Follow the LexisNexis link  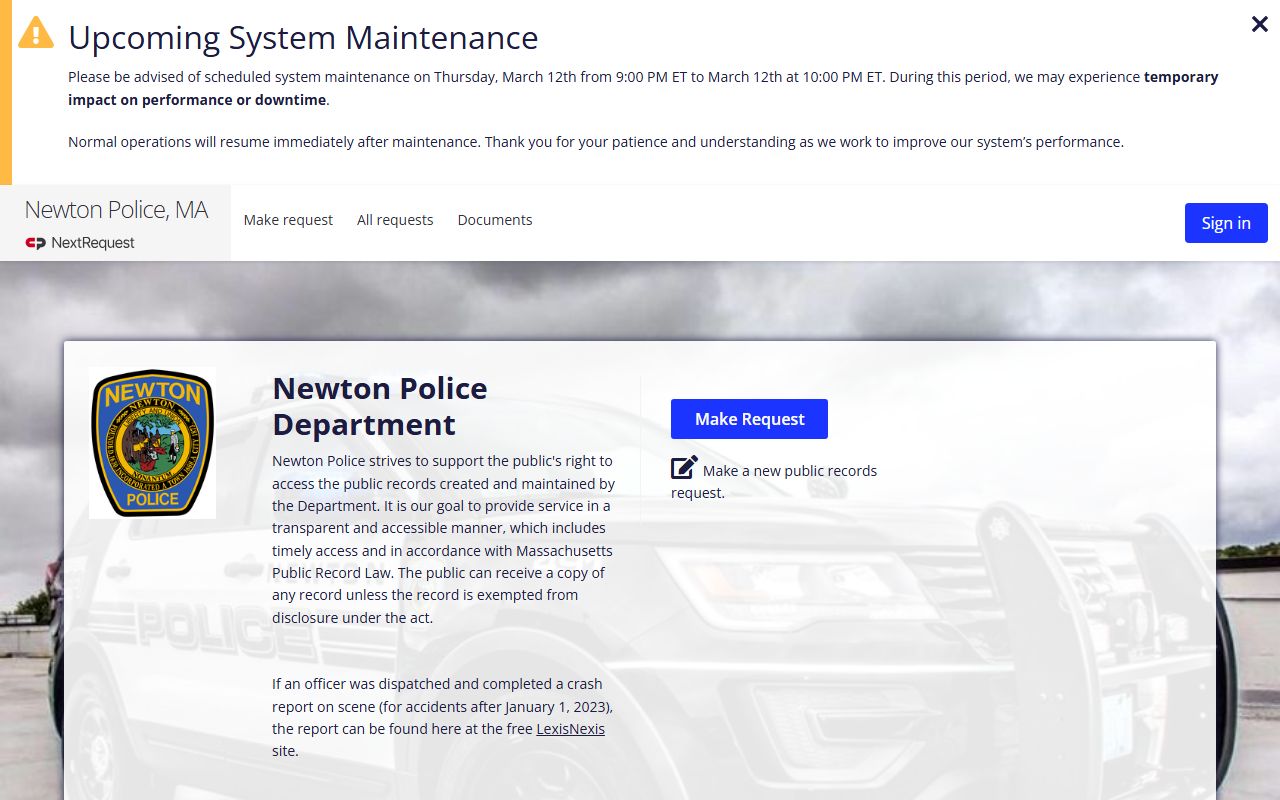(571, 729)
